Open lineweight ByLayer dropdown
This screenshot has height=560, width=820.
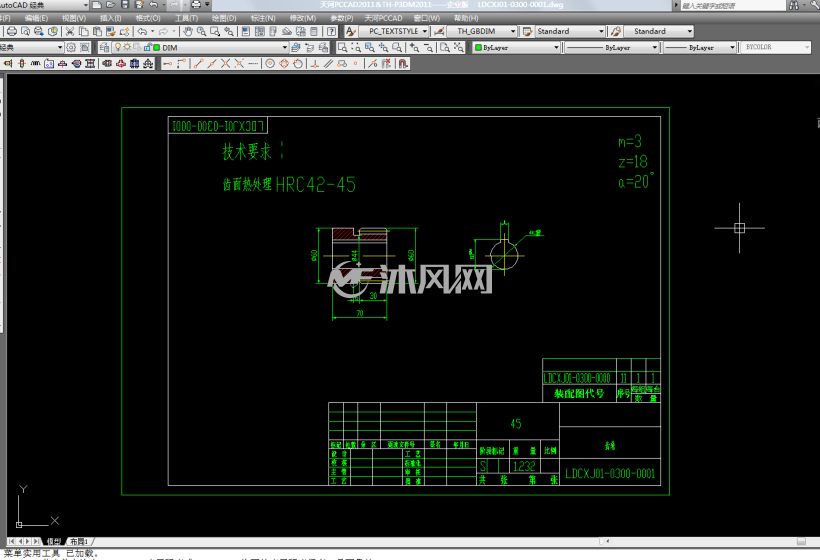pos(732,48)
